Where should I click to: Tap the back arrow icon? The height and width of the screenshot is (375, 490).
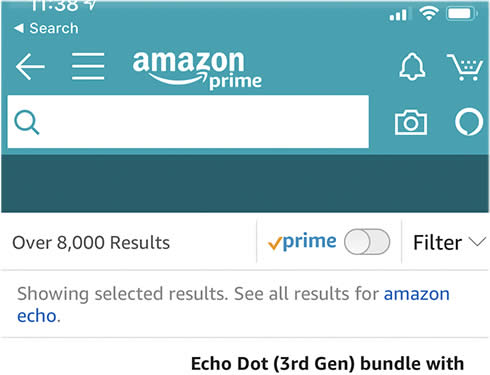30,67
